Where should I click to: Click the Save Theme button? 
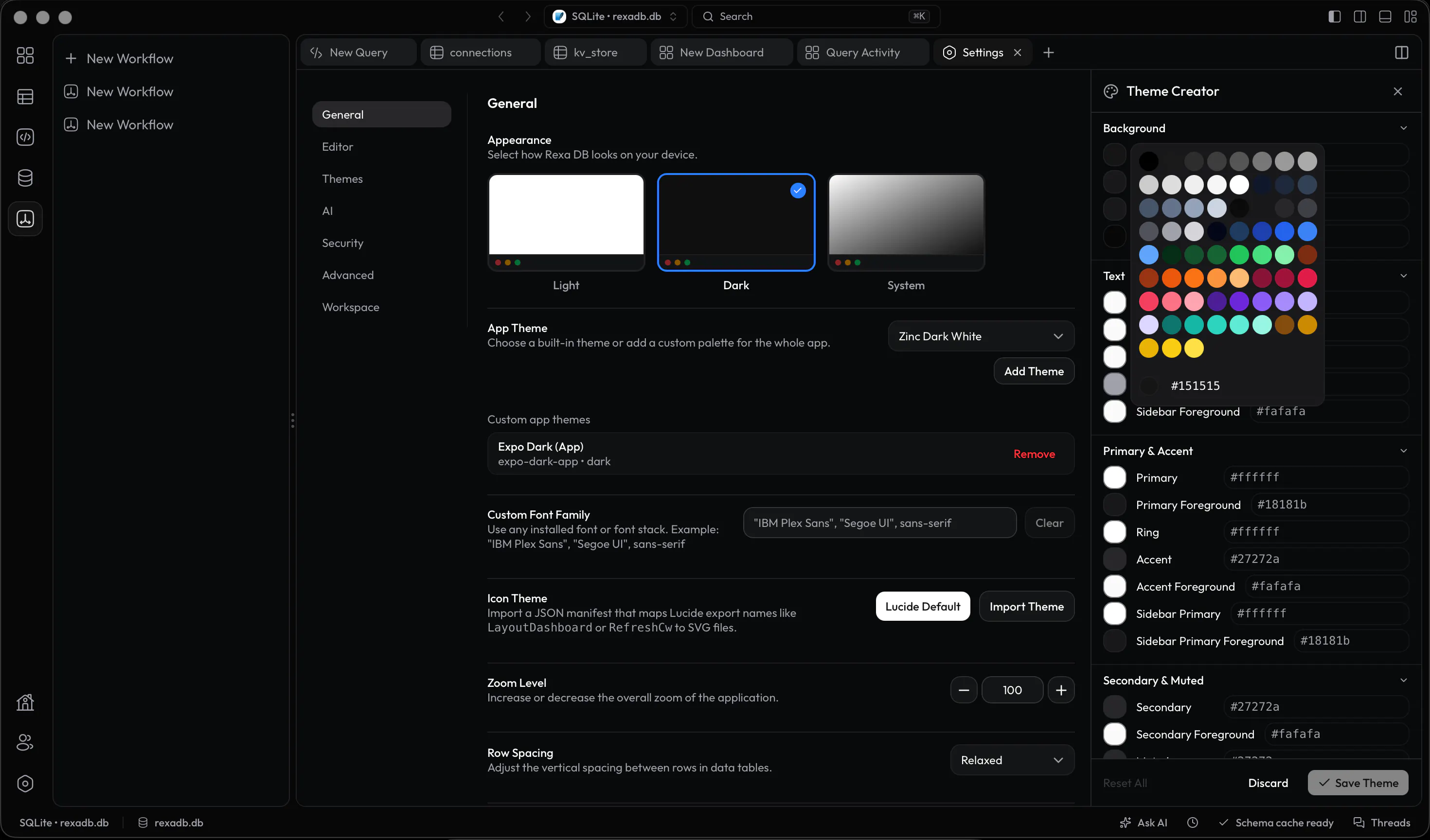(1358, 782)
